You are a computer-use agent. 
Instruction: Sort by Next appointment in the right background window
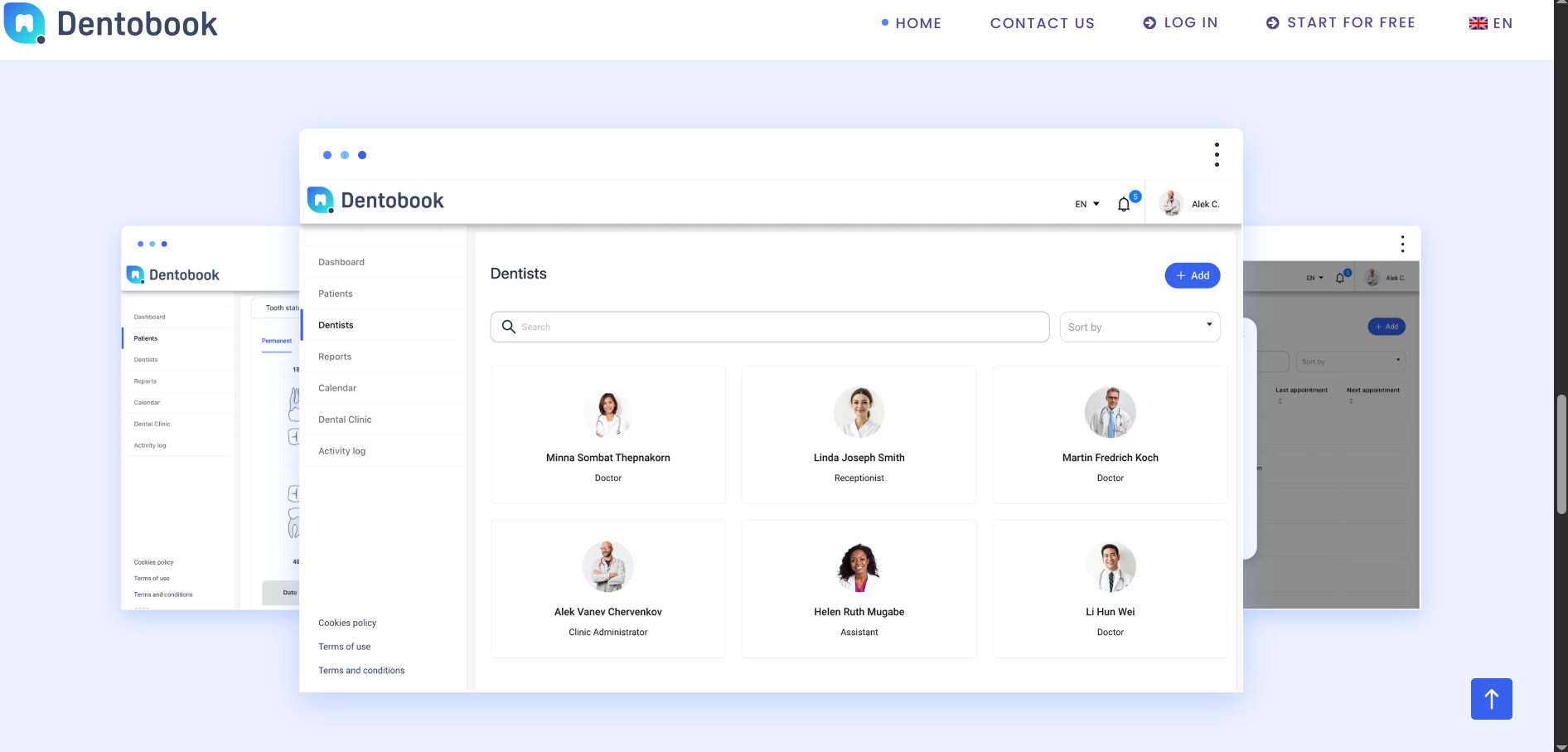pos(1373,390)
